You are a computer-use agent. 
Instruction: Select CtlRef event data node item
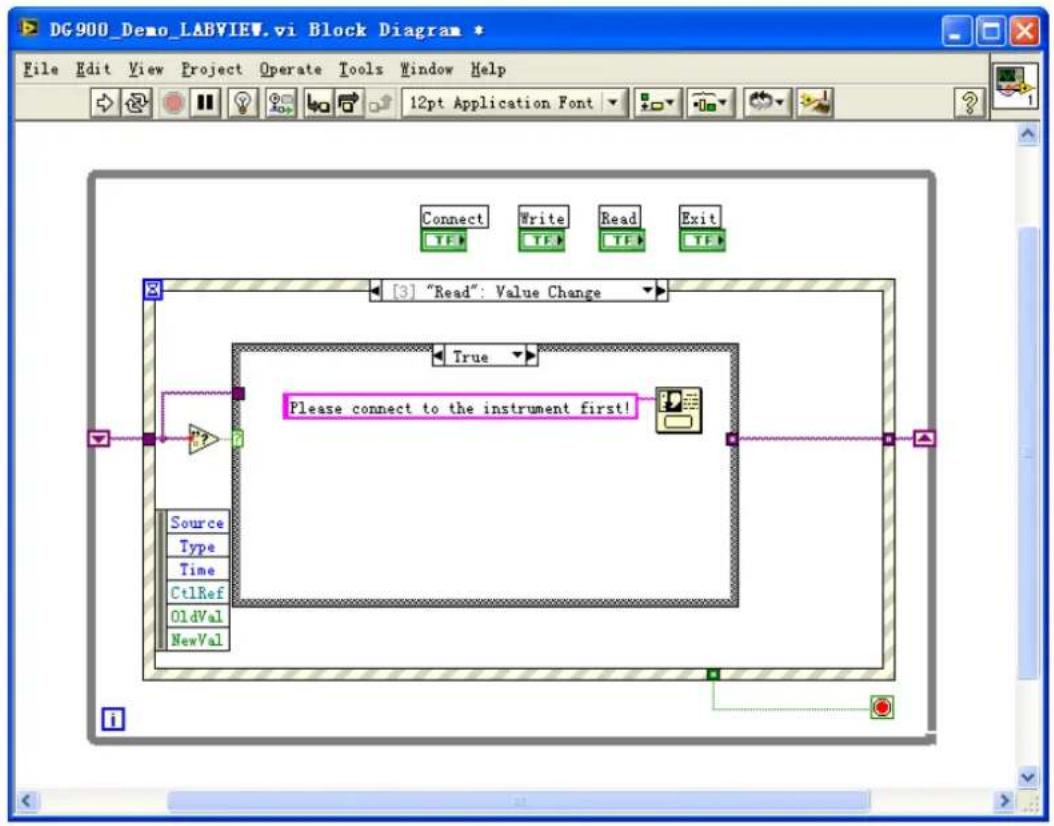coord(197,593)
